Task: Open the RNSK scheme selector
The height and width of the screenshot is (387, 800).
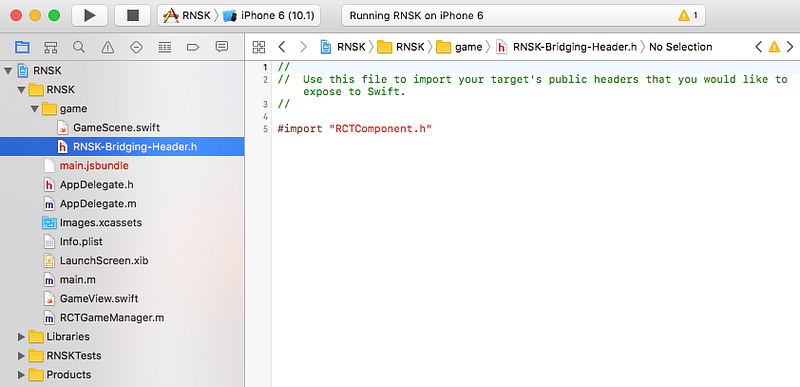Action: [187, 16]
